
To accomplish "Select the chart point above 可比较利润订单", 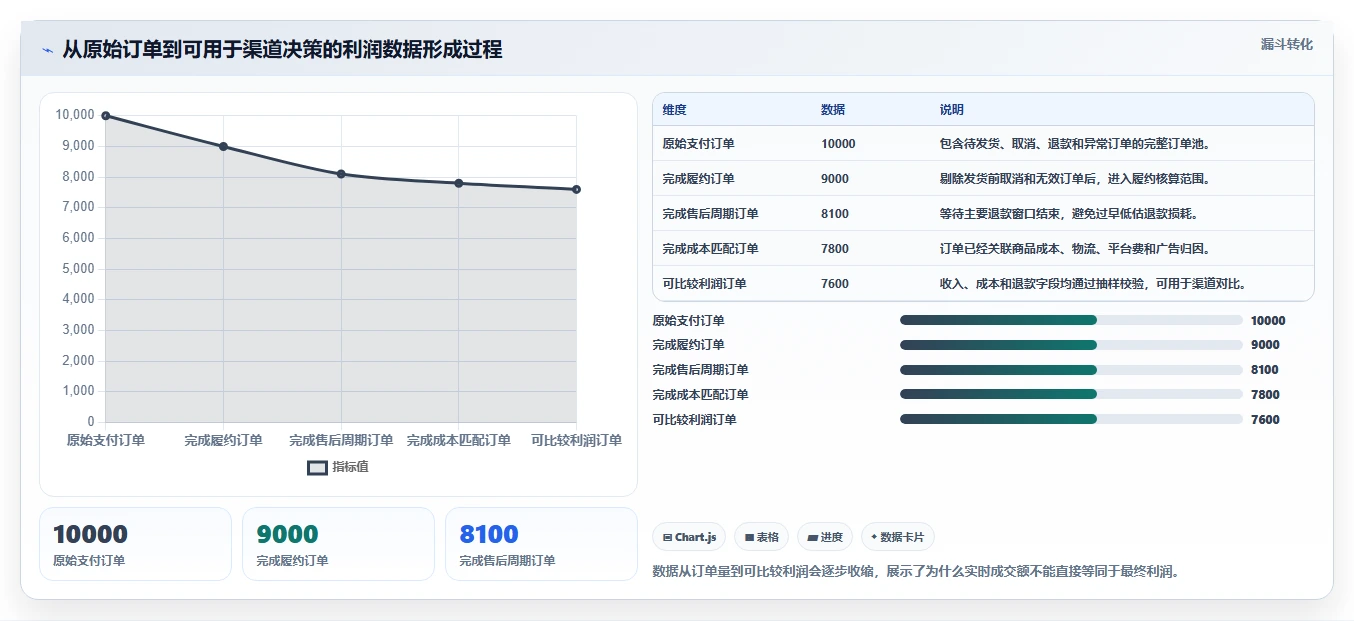I will (x=576, y=189).
